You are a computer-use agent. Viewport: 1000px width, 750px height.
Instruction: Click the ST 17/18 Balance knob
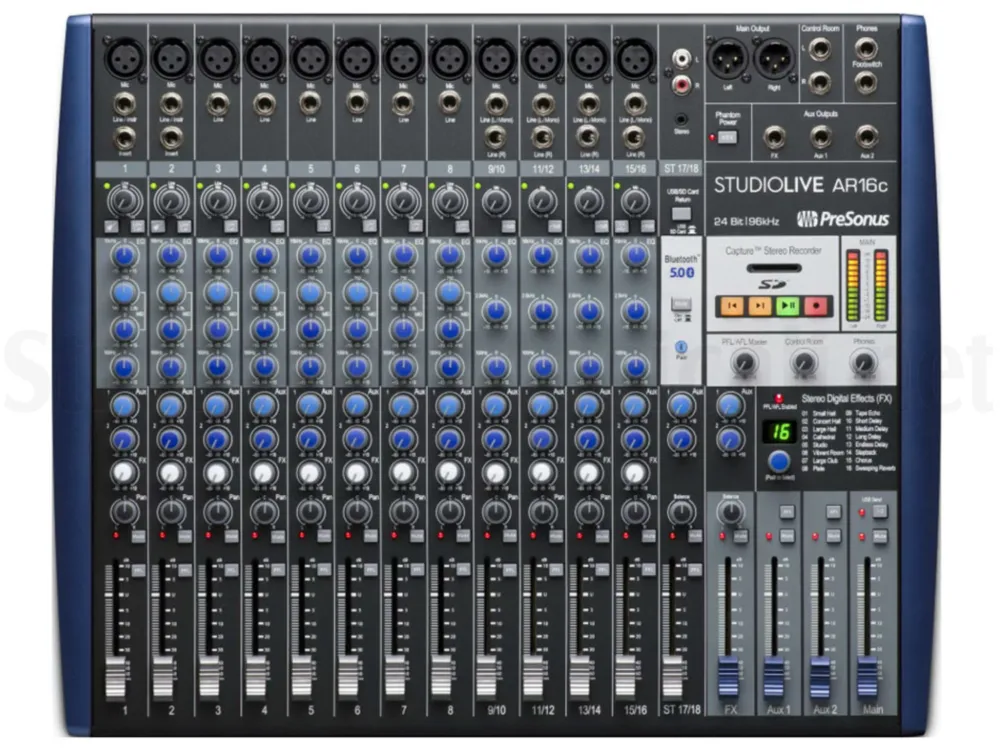coord(681,511)
